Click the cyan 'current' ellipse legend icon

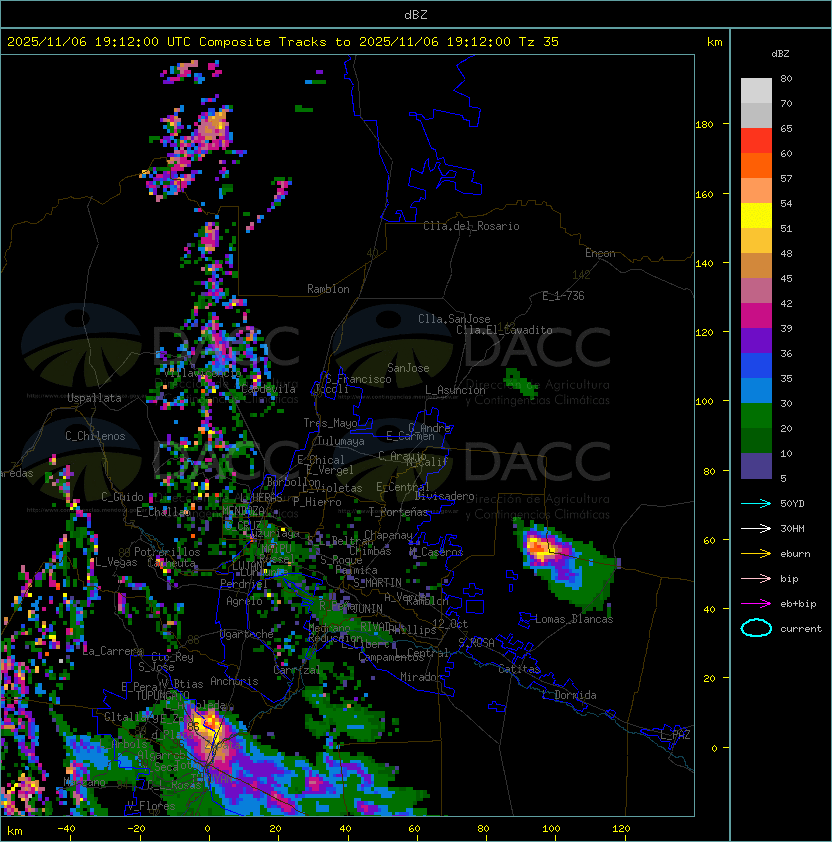(x=756, y=628)
